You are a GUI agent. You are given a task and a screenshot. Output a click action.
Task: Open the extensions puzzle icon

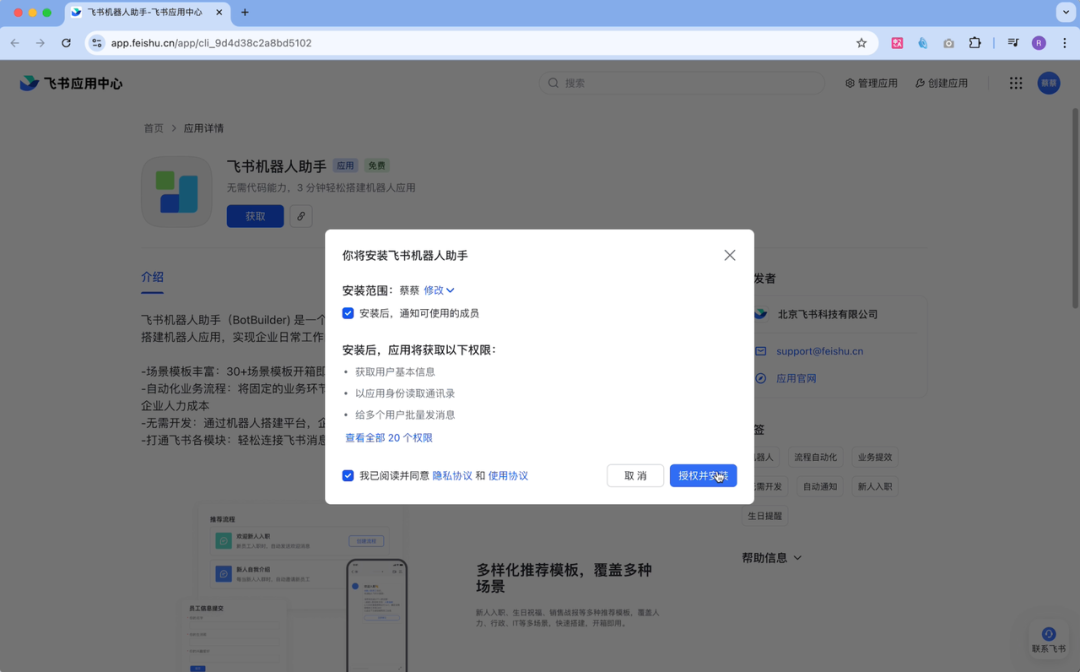975,43
